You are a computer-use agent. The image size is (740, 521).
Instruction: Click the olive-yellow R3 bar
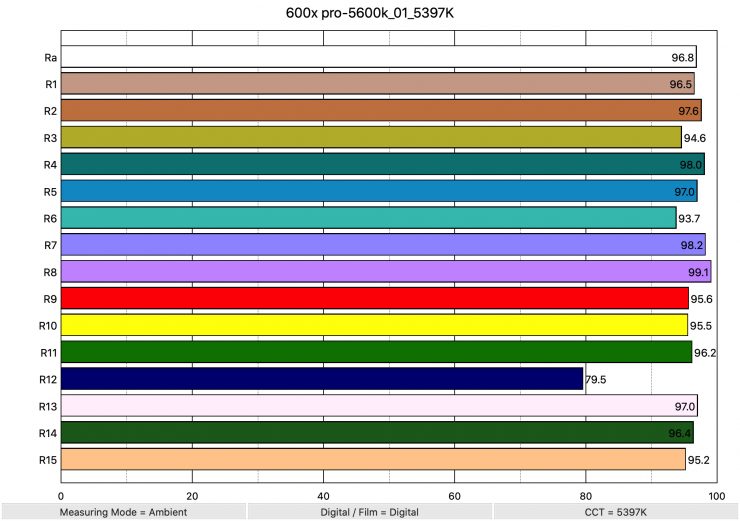tap(371, 137)
